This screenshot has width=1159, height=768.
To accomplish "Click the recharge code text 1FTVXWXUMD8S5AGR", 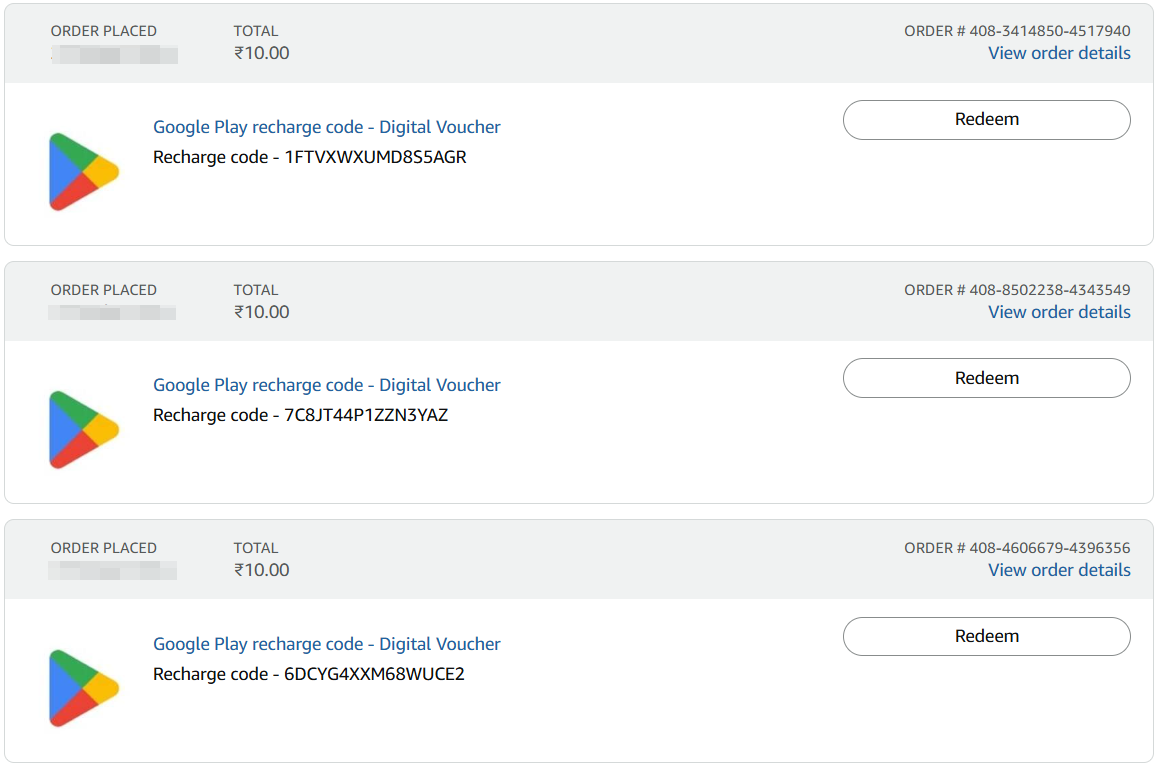I will (x=376, y=157).
